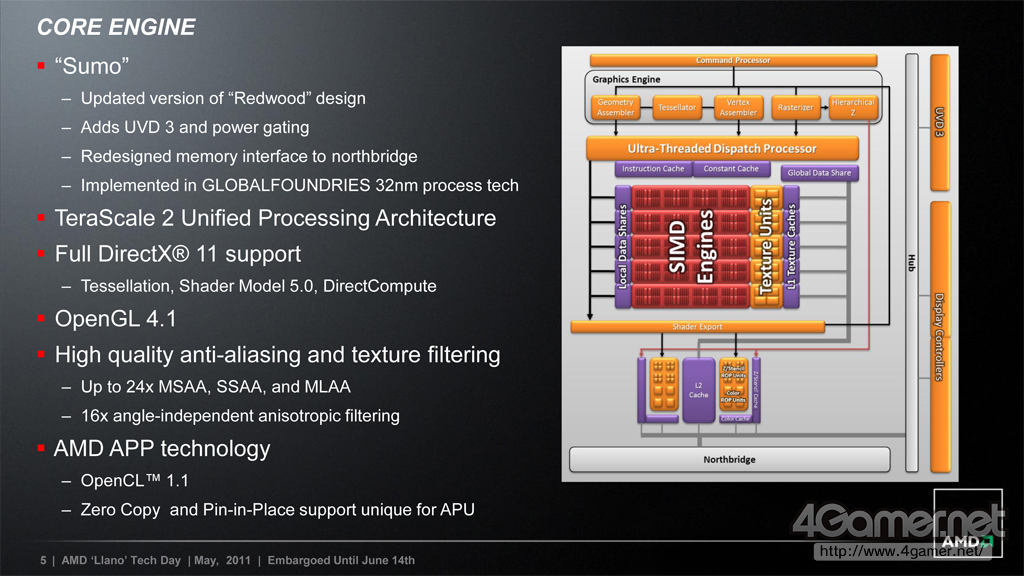Click Tessellation, Shader Model 5.0 line
This screenshot has height=576, width=1024.
coord(259,286)
